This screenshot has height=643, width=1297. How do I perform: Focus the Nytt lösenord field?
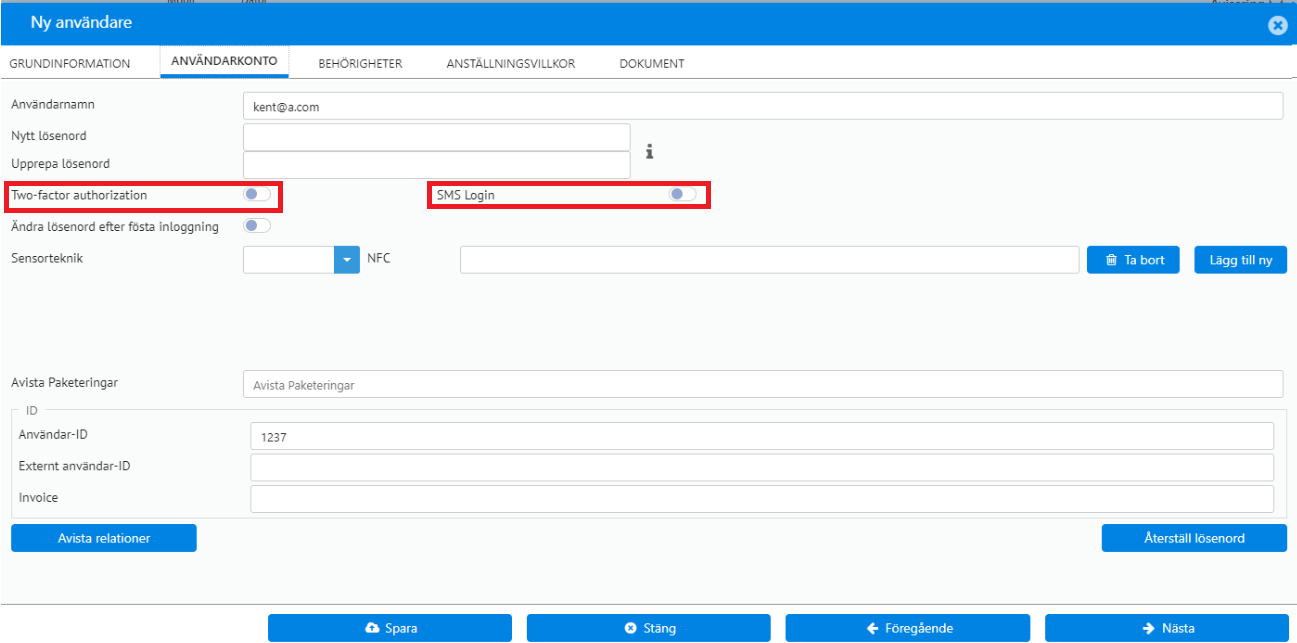[437, 137]
